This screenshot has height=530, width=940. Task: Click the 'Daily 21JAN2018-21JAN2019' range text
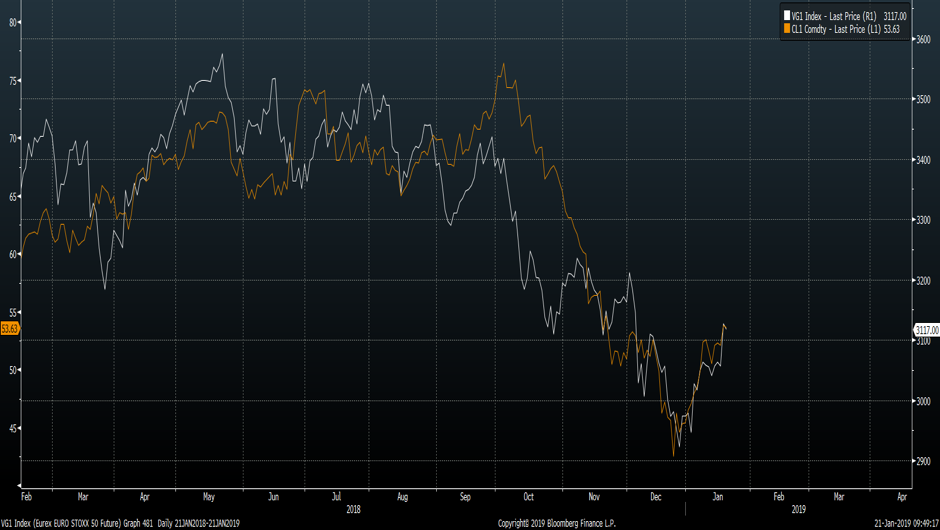199,524
